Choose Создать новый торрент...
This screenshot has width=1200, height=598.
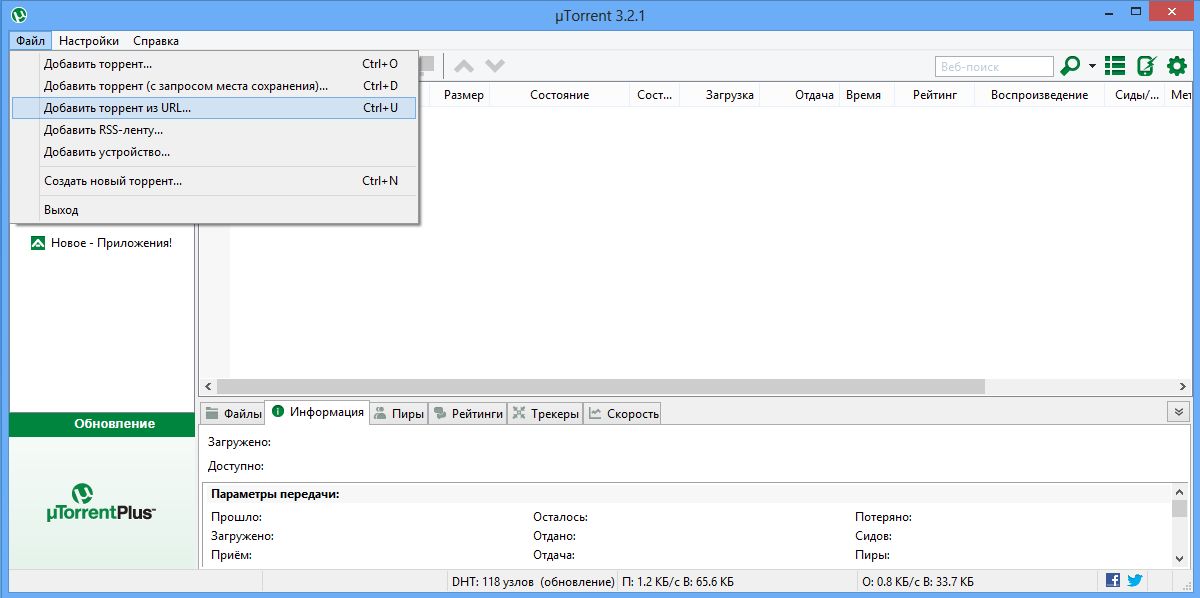point(214,181)
